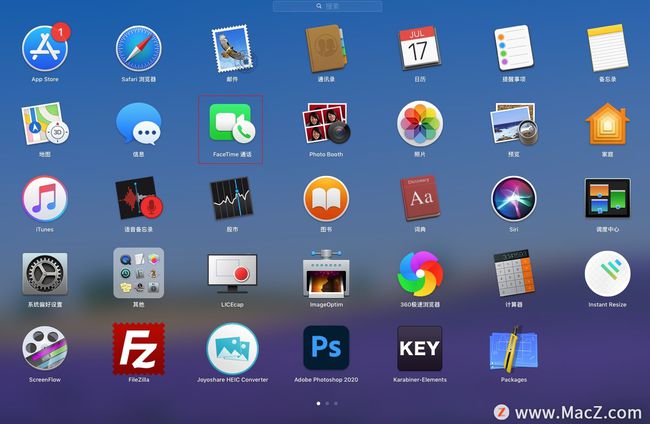The image size is (650, 424).
Task: Launch the Maps app
Action: (45, 124)
